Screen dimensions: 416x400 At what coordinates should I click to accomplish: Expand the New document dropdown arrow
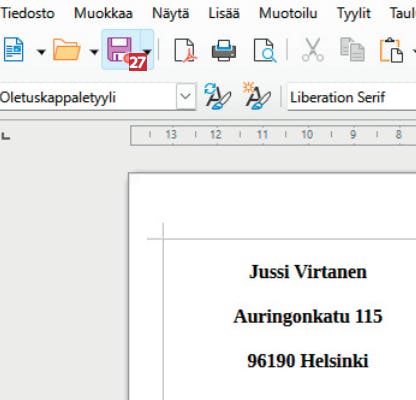pos(41,52)
